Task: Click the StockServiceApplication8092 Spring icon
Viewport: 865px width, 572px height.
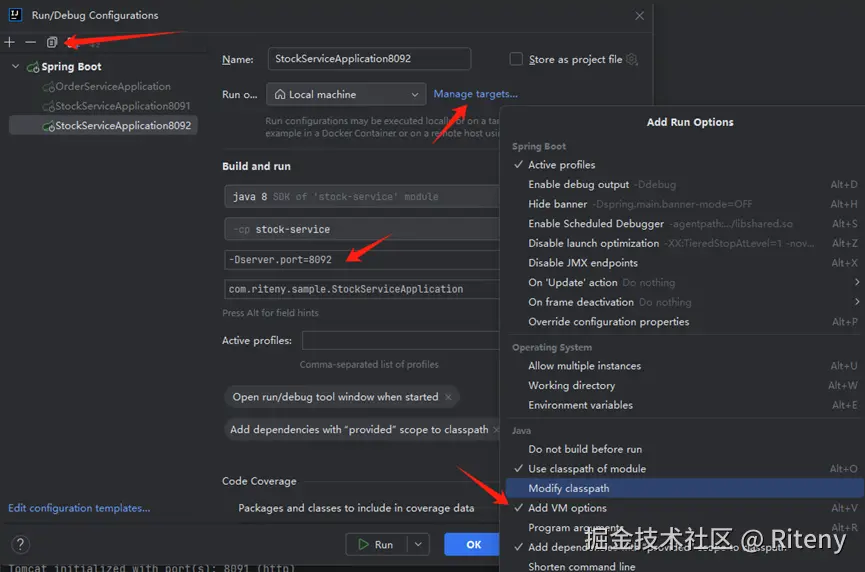Action: [x=49, y=126]
